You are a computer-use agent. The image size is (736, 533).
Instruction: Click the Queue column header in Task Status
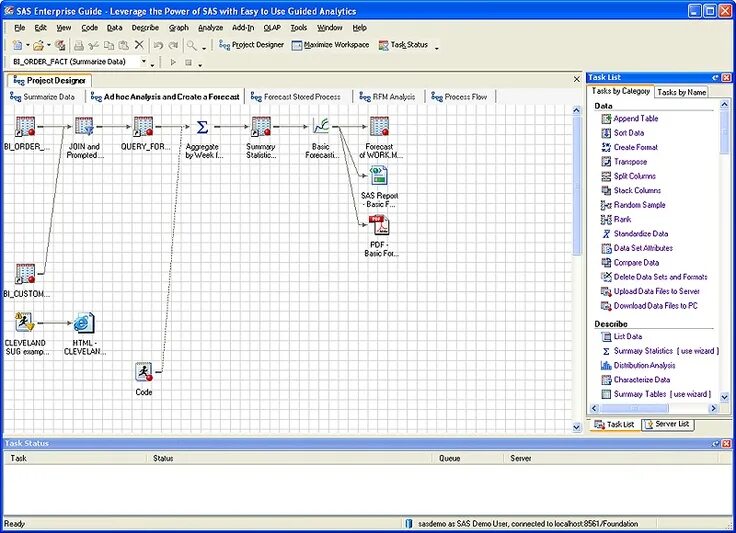pos(468,458)
